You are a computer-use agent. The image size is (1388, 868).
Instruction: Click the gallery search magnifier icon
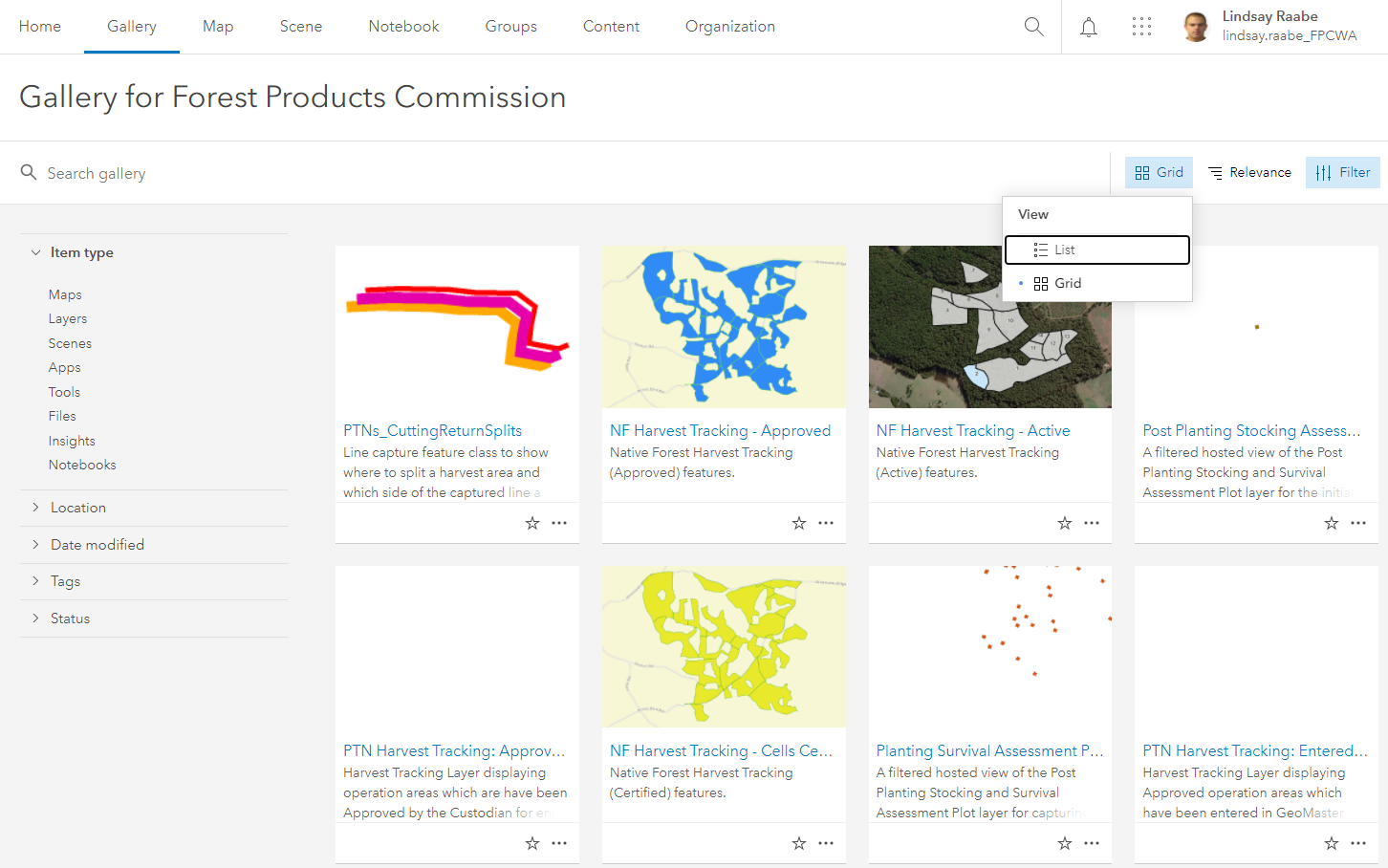click(x=29, y=172)
